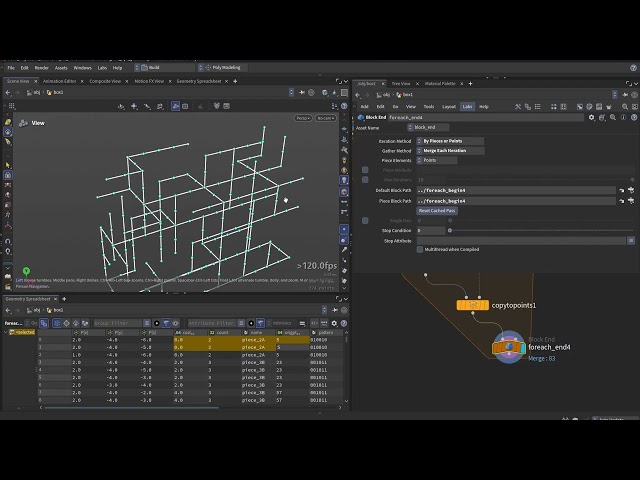Select the foreach_end4 node
Image resolution: width=640 pixels, height=480 pixels.
coord(509,347)
